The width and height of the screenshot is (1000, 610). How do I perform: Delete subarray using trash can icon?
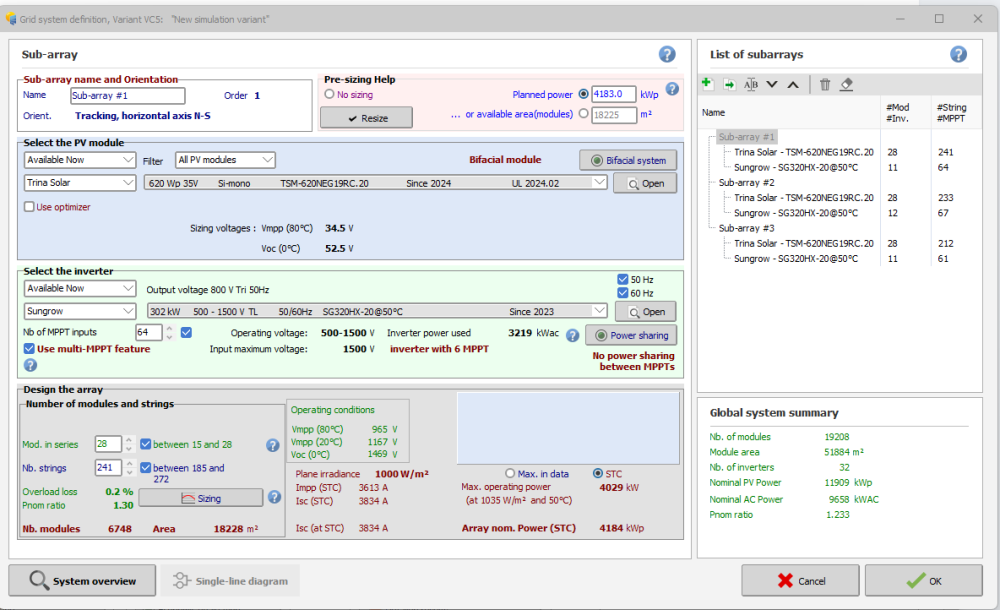click(x=825, y=85)
